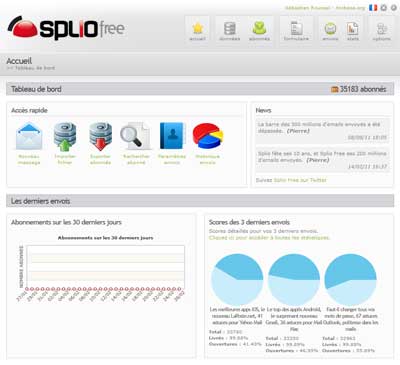Click the News panel heading
This screenshot has width=400, height=365.
[263, 110]
